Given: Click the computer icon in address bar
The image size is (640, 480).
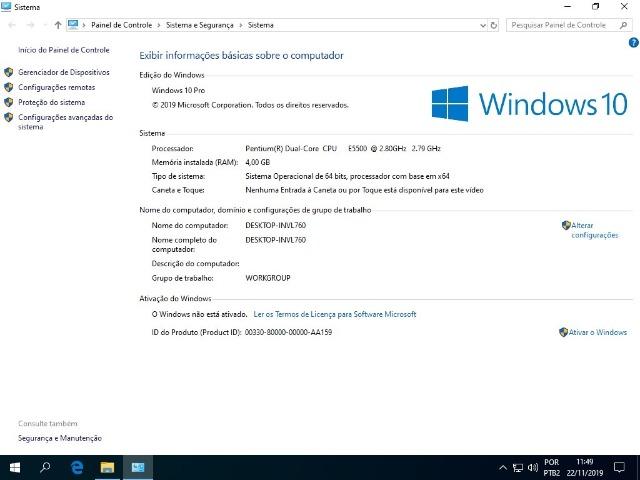Looking at the screenshot, I should (x=73, y=25).
